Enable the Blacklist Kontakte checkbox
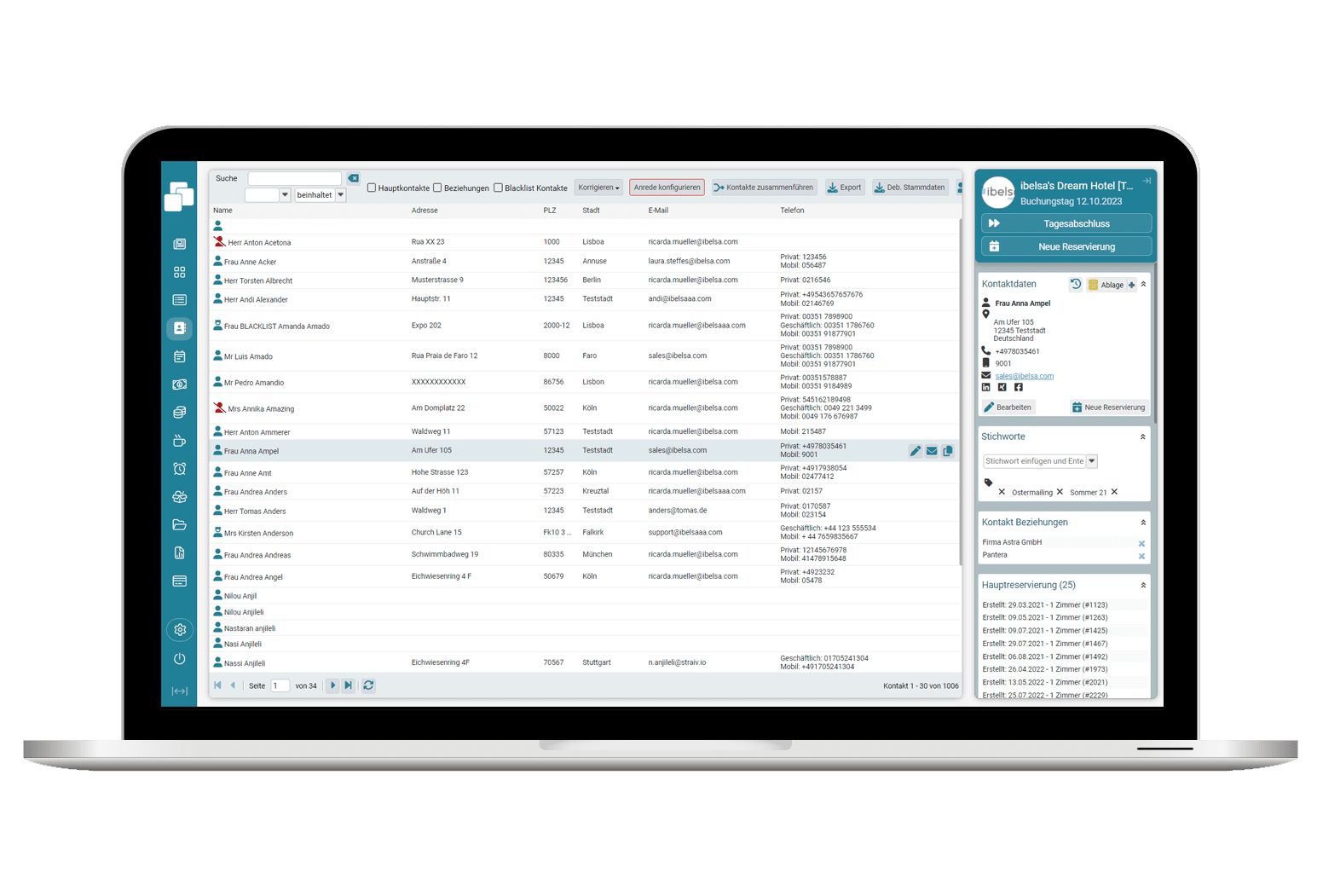This screenshot has width=1323, height=896. [498, 188]
